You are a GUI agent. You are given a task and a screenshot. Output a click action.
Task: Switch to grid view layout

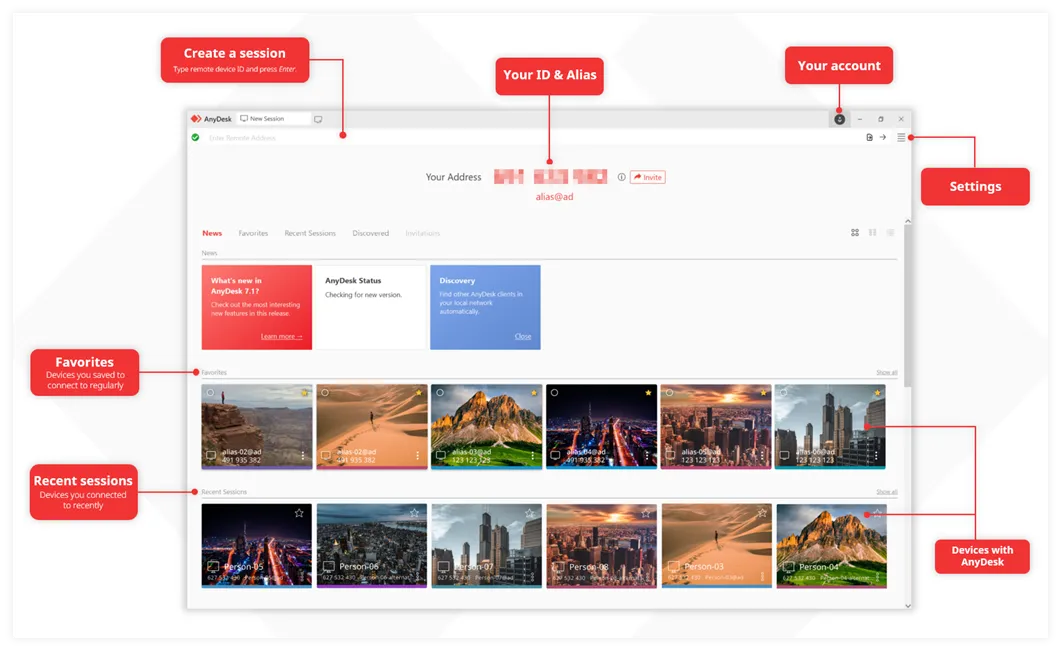pyautogui.click(x=855, y=232)
